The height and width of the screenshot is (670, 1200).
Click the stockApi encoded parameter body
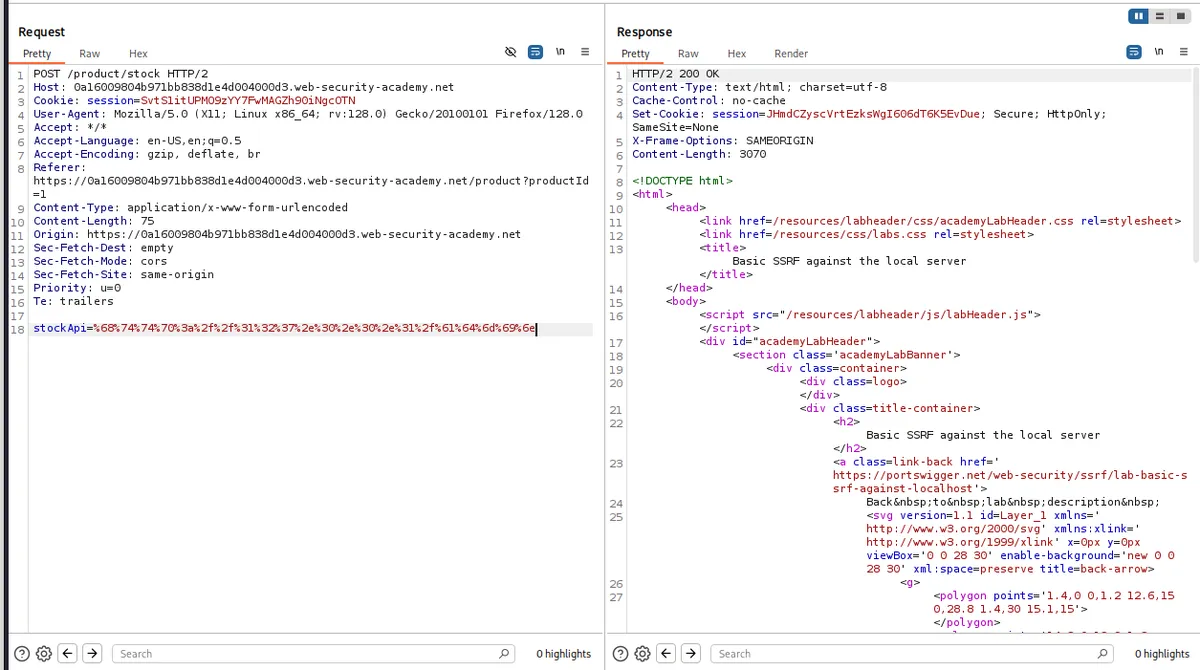(285, 328)
